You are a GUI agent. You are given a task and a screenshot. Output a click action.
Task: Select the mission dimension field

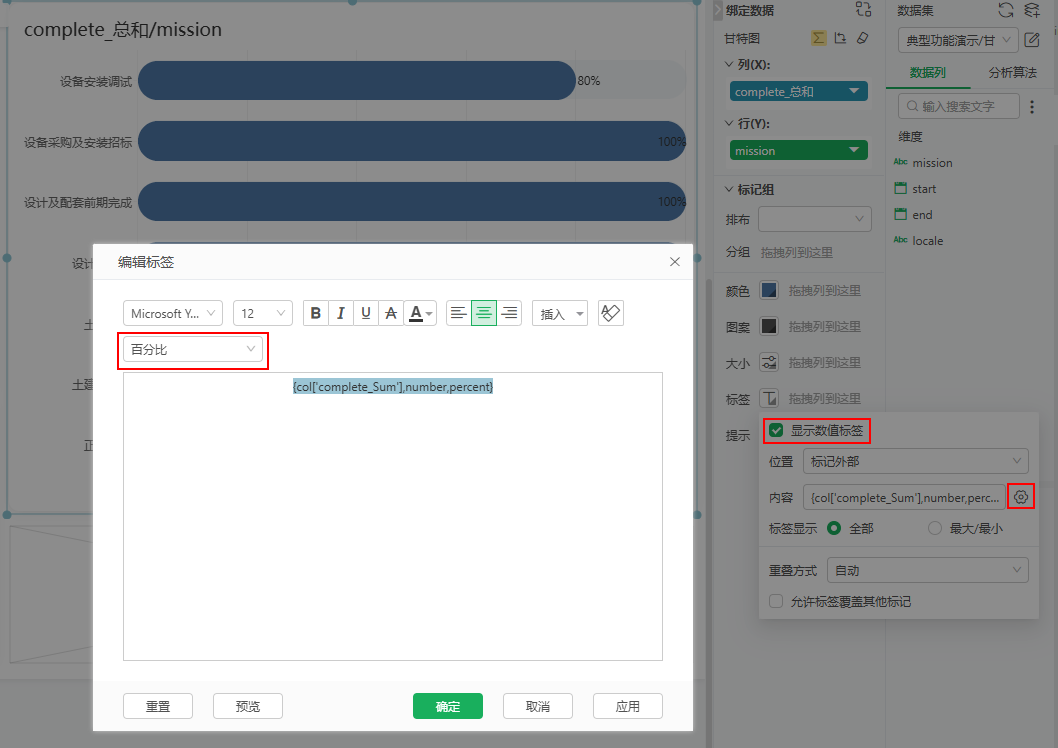pyautogui.click(x=932, y=163)
